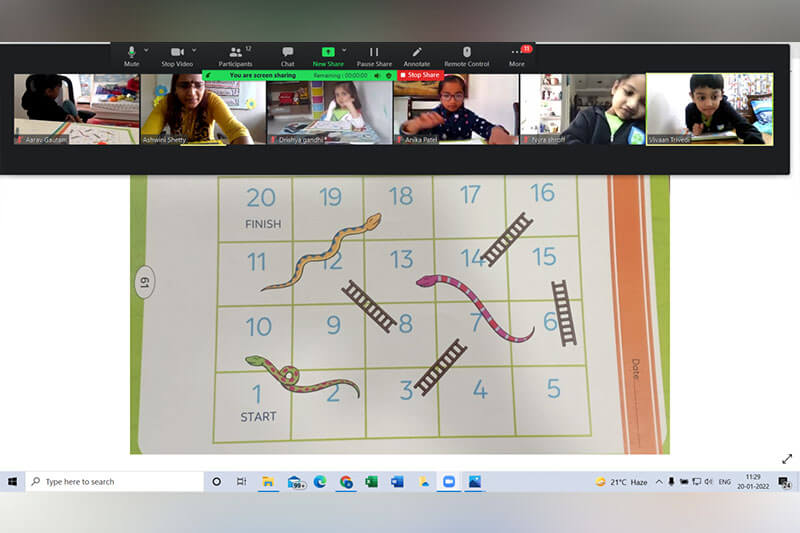The image size is (800, 533).
Task: Click the green signal icon left of sharing text
Action: 209,75
